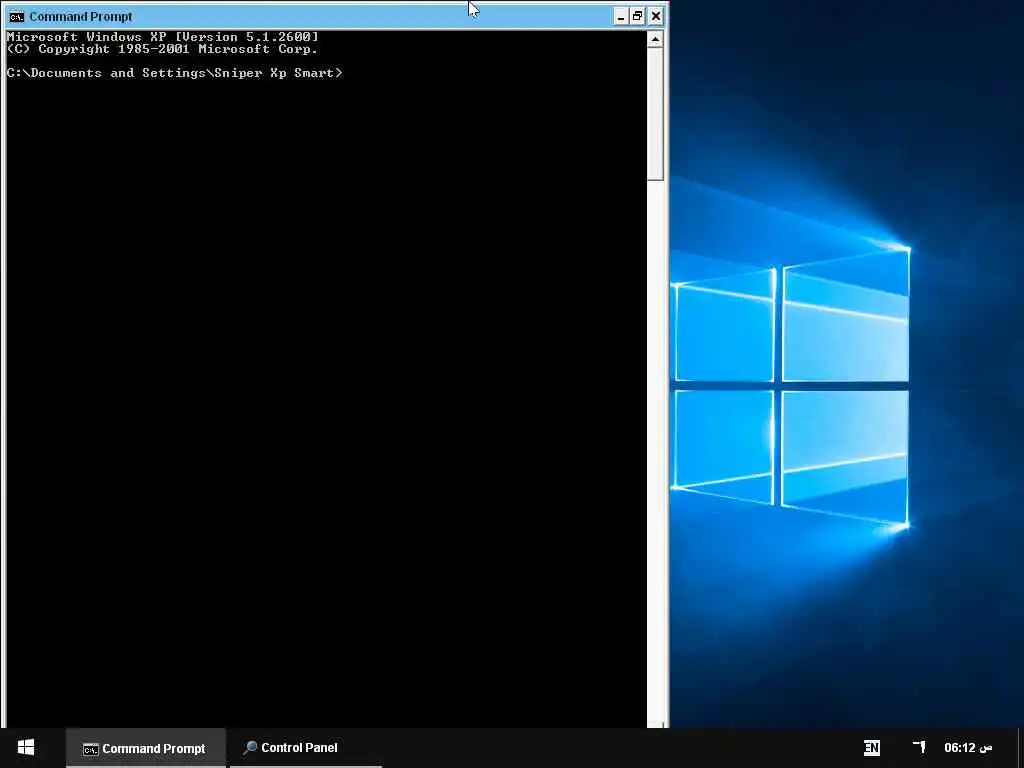Open the clock showing 06:12
Screen dimensions: 1024x768
(968, 748)
